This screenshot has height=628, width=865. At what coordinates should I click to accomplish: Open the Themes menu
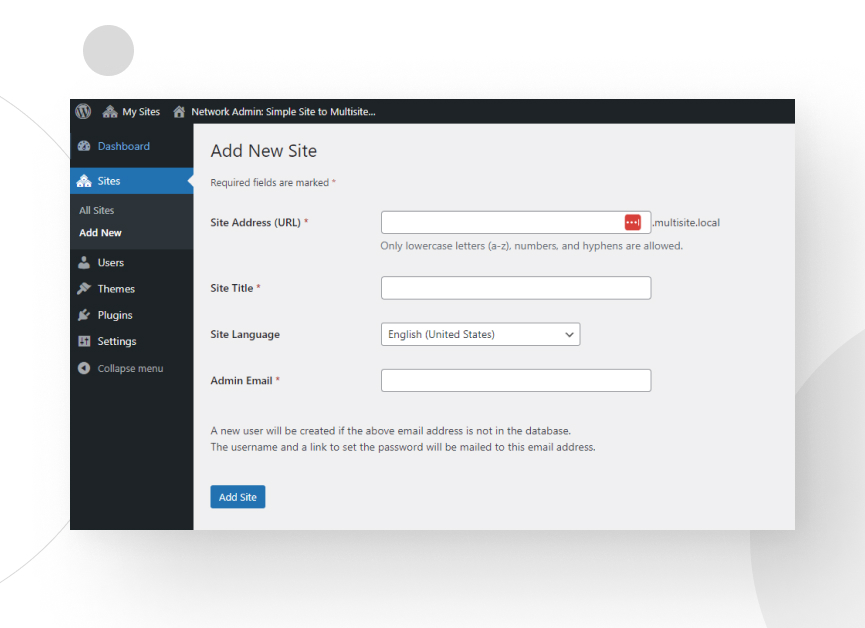[132, 289]
